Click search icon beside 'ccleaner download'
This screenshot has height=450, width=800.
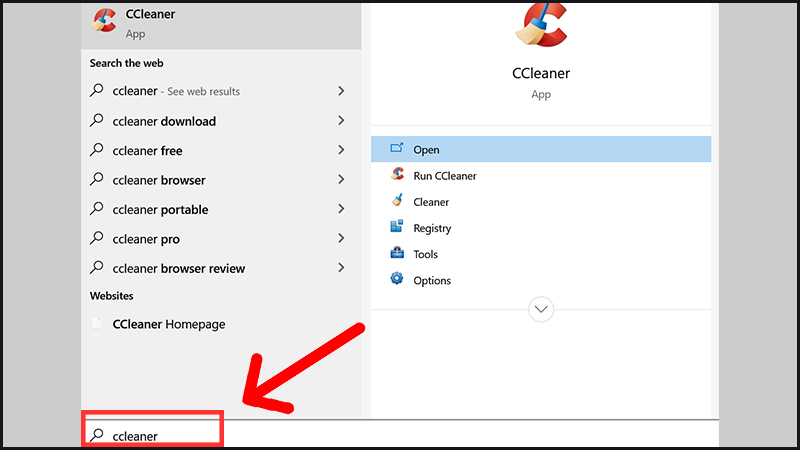point(96,120)
